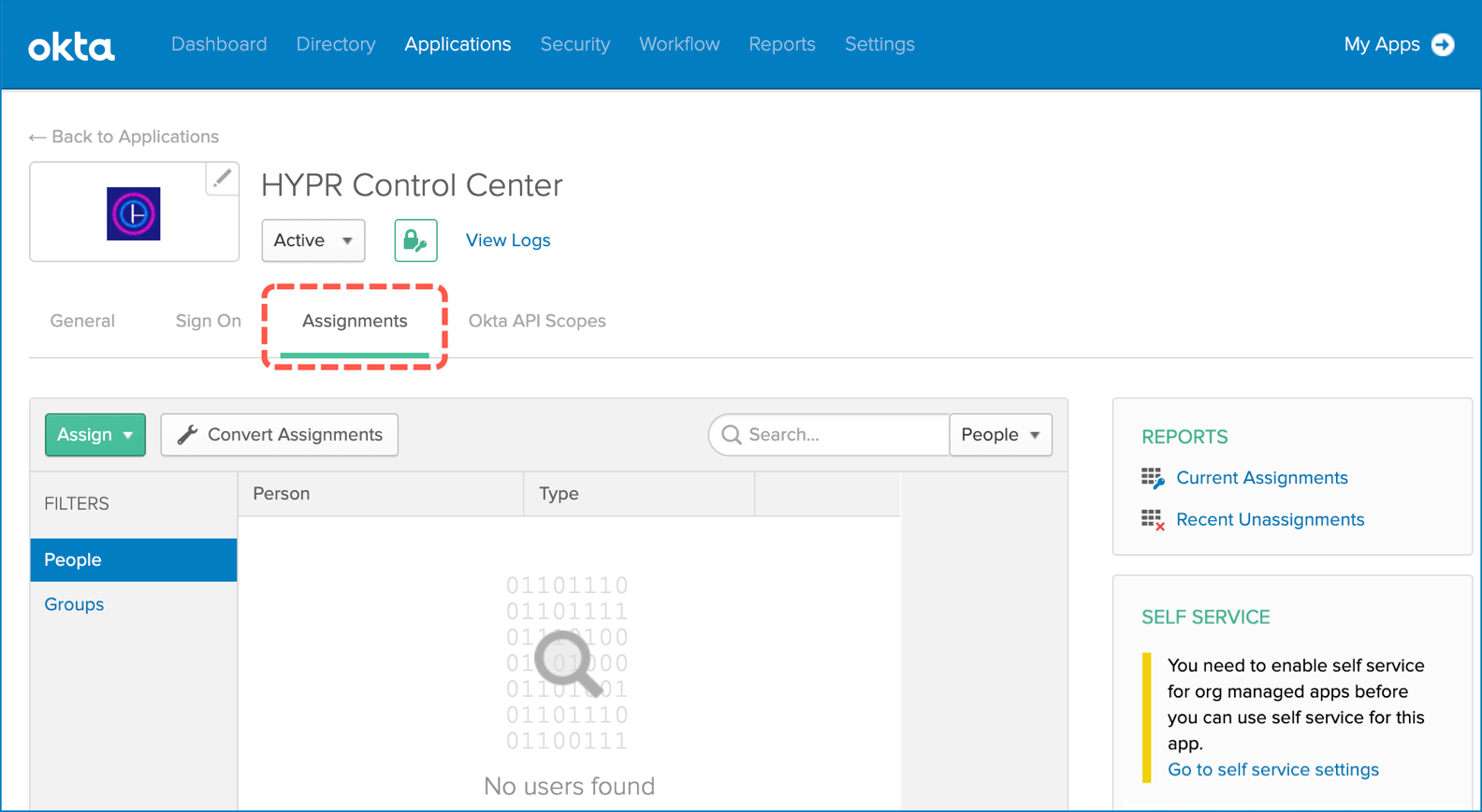Screen dimensions: 1482x812
Task: Open the People search-type dropdown
Action: 1001,435
